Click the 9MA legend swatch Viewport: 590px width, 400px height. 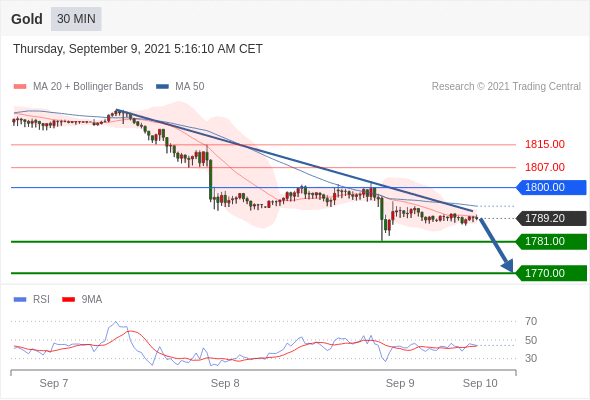(68, 300)
